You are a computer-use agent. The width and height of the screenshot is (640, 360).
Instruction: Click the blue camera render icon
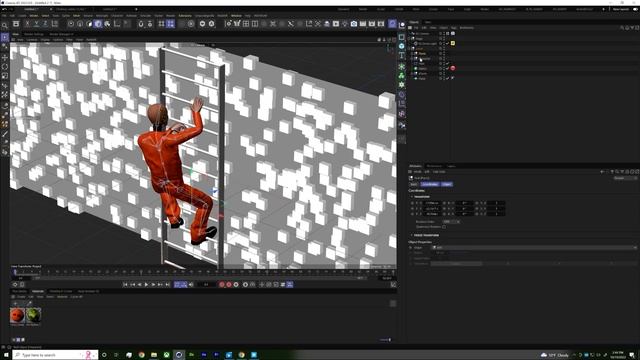coord(354,24)
